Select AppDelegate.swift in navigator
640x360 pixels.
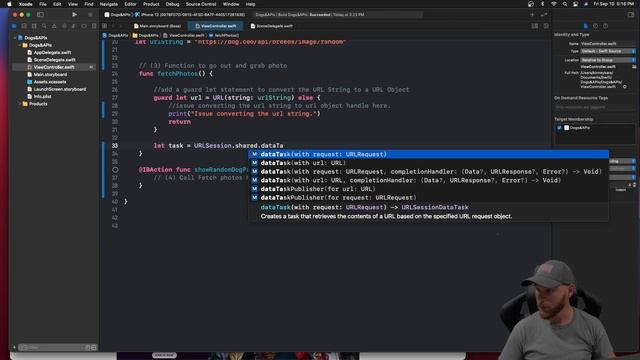[x=52, y=52]
